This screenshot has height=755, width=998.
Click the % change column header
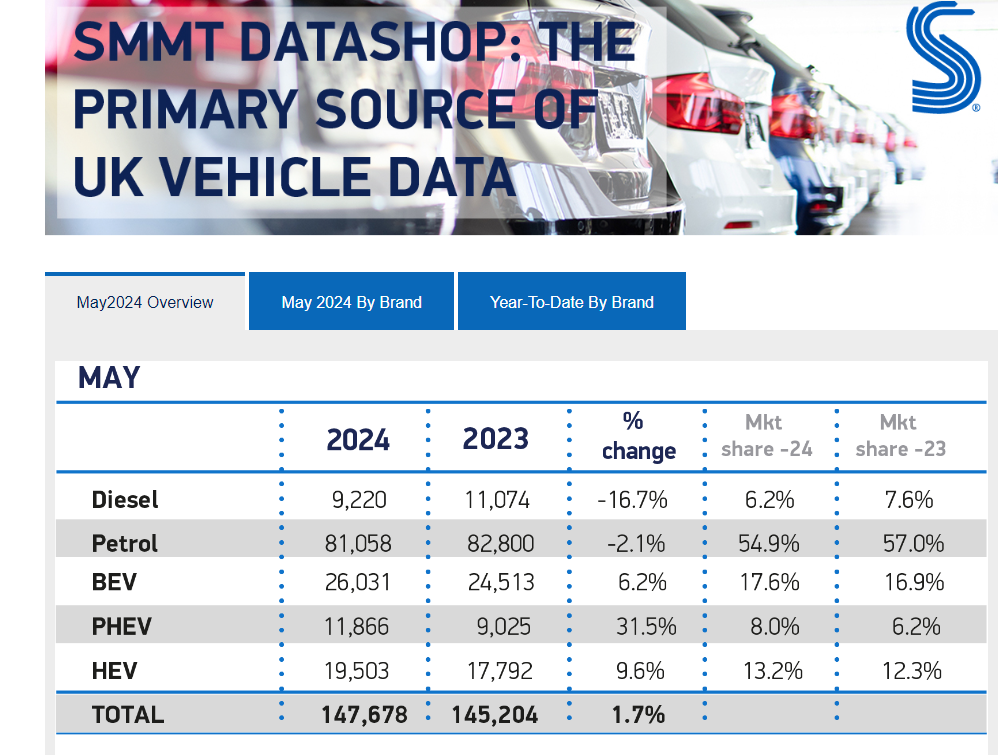(x=638, y=436)
